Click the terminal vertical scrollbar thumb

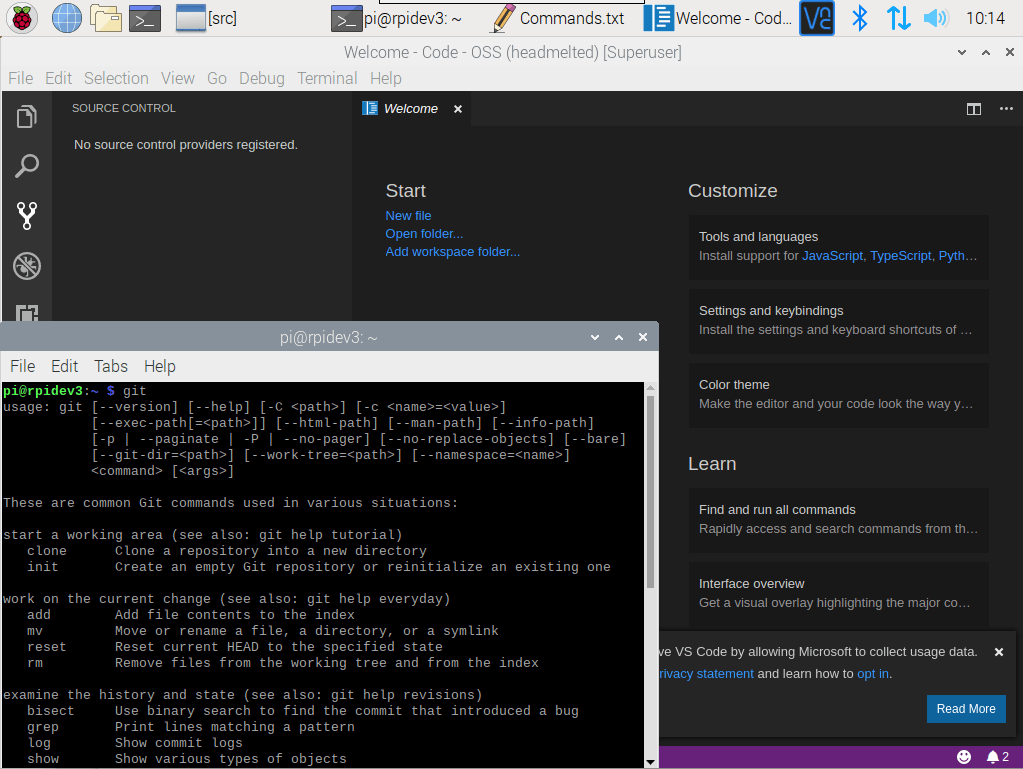(x=650, y=491)
